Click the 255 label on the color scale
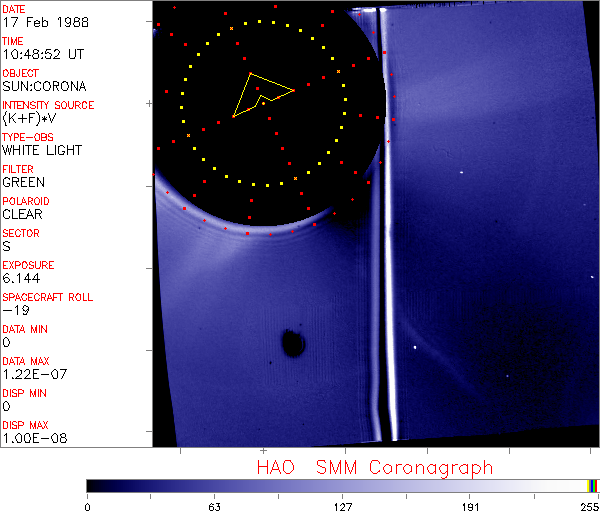Image resolution: width=600 pixels, height=512 pixels. 587,506
